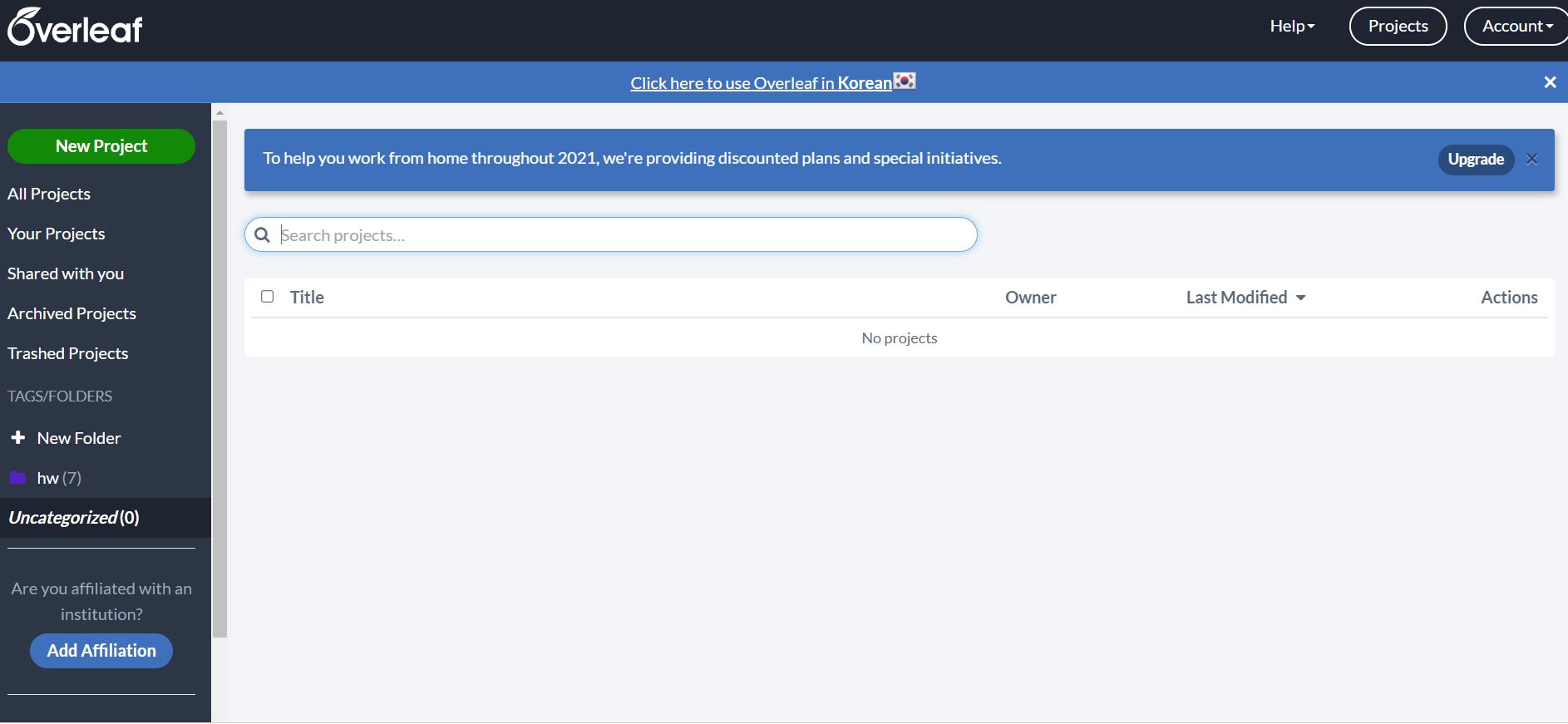Click the use Overleaf in Korean link
The image size is (1568, 724).
click(x=761, y=83)
